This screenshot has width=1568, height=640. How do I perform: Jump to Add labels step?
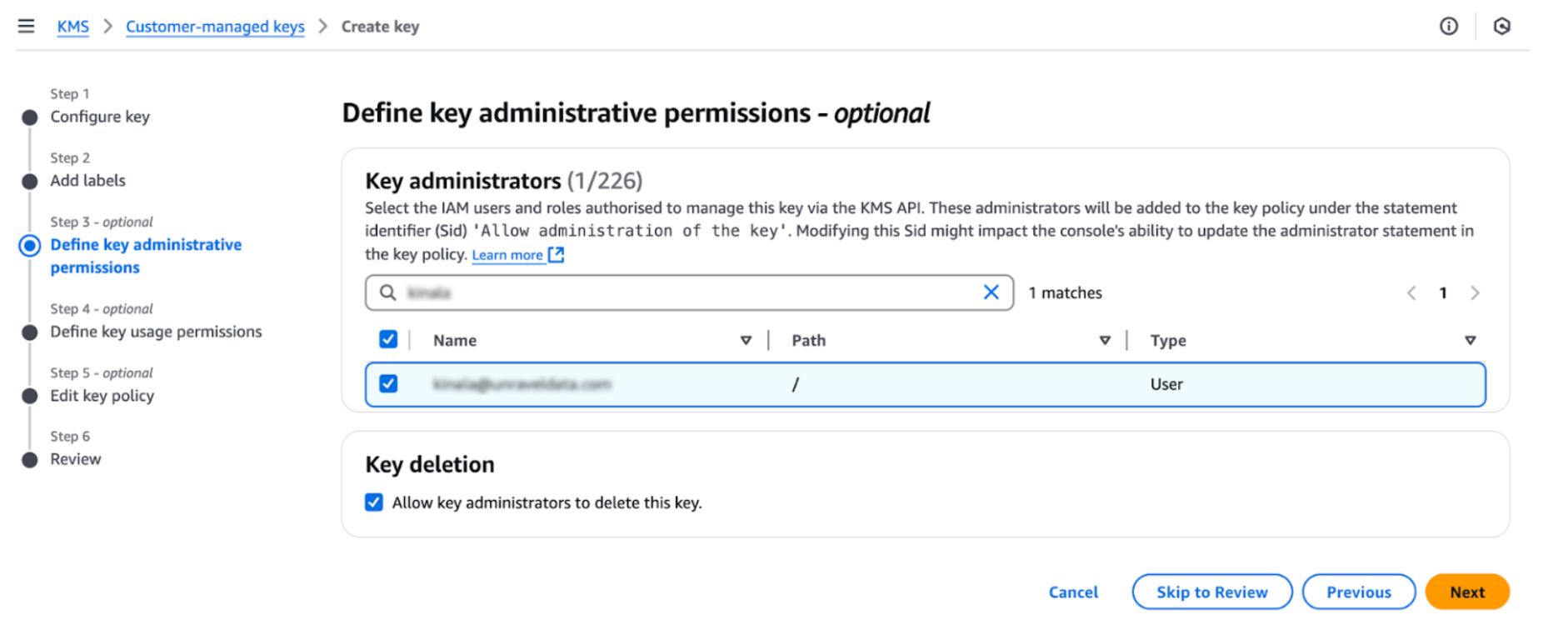87,181
